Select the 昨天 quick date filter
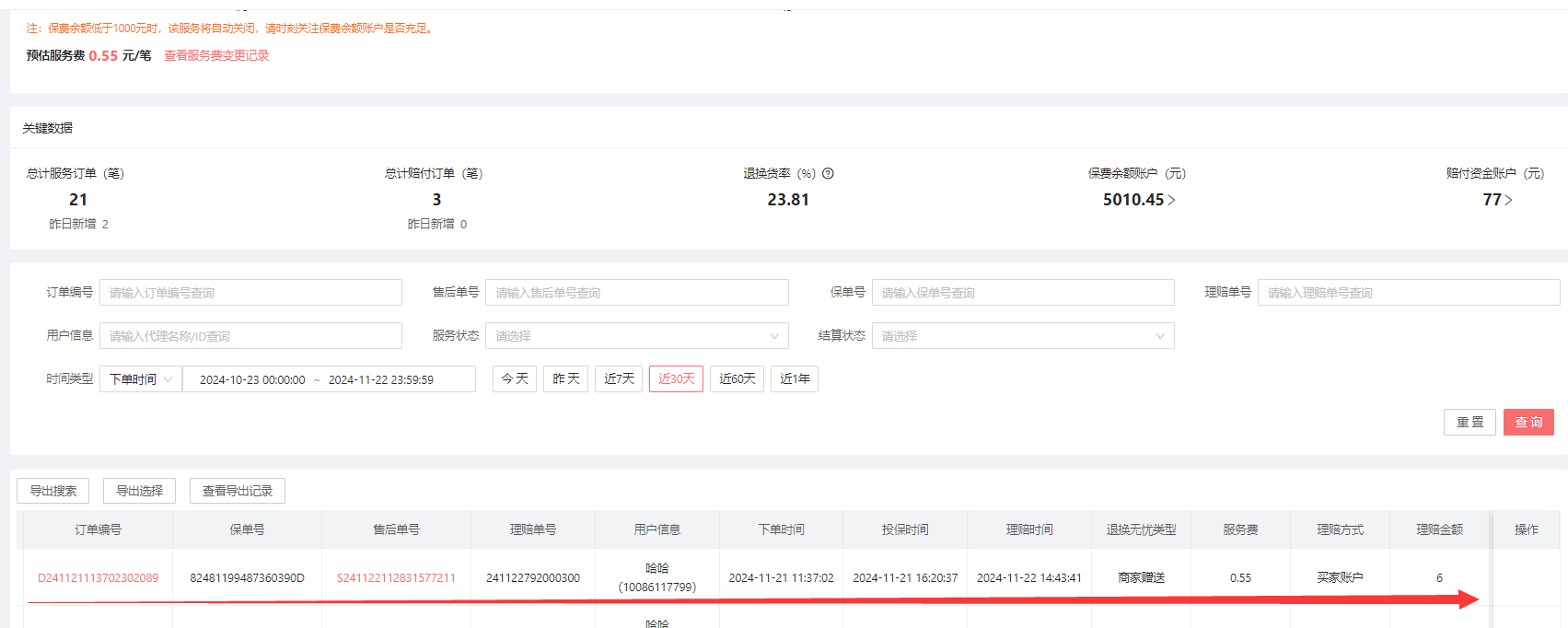The image size is (1568, 628). pos(565,379)
